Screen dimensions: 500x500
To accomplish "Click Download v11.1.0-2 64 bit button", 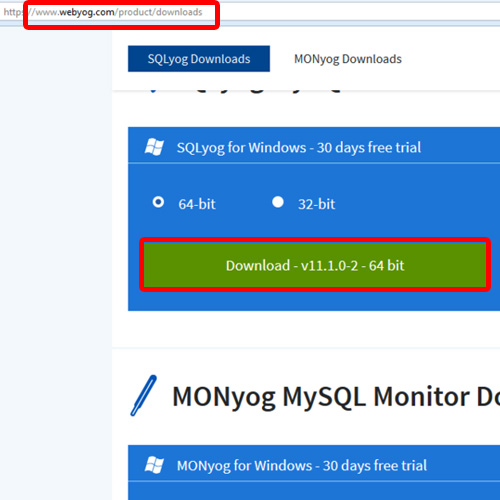I will pyautogui.click(x=315, y=265).
